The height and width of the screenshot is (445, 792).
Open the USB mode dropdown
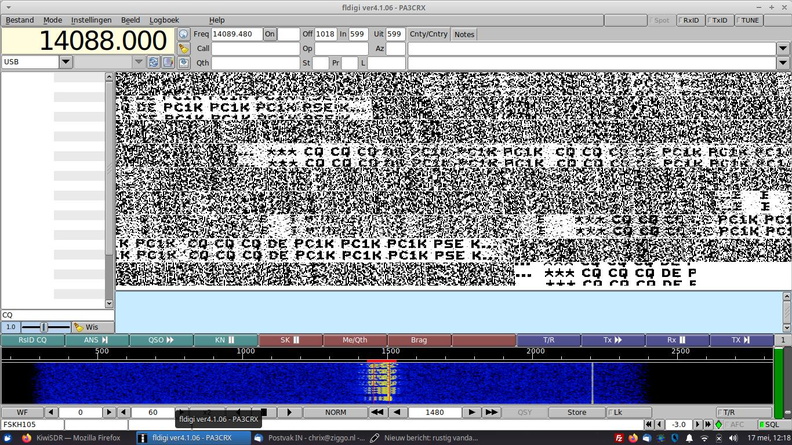(66, 62)
